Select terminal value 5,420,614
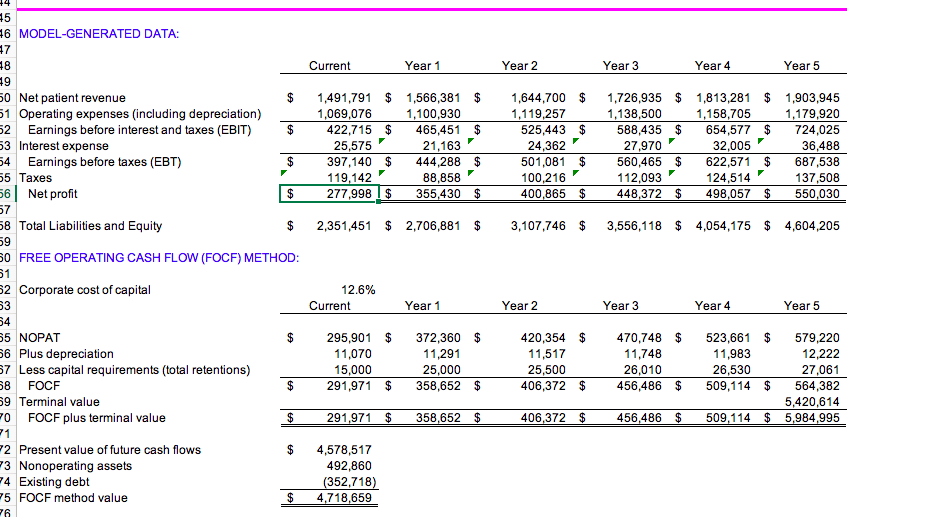This screenshot has height=517, width=945. (812, 401)
